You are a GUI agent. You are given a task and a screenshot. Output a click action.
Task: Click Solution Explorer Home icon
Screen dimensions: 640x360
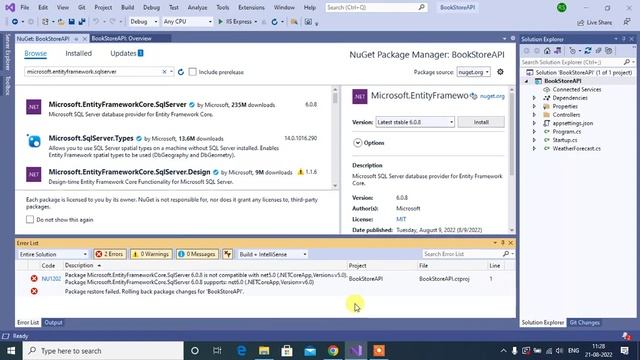(547, 51)
